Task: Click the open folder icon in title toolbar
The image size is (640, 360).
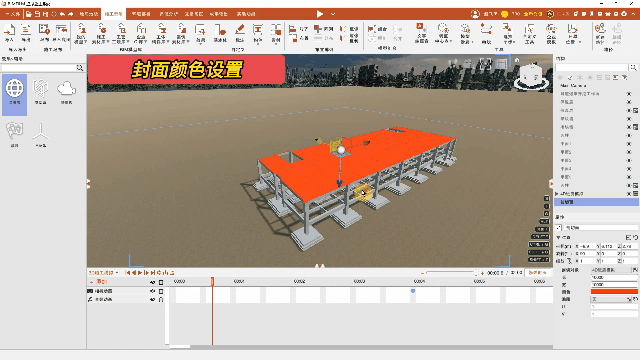Action: click(x=29, y=14)
